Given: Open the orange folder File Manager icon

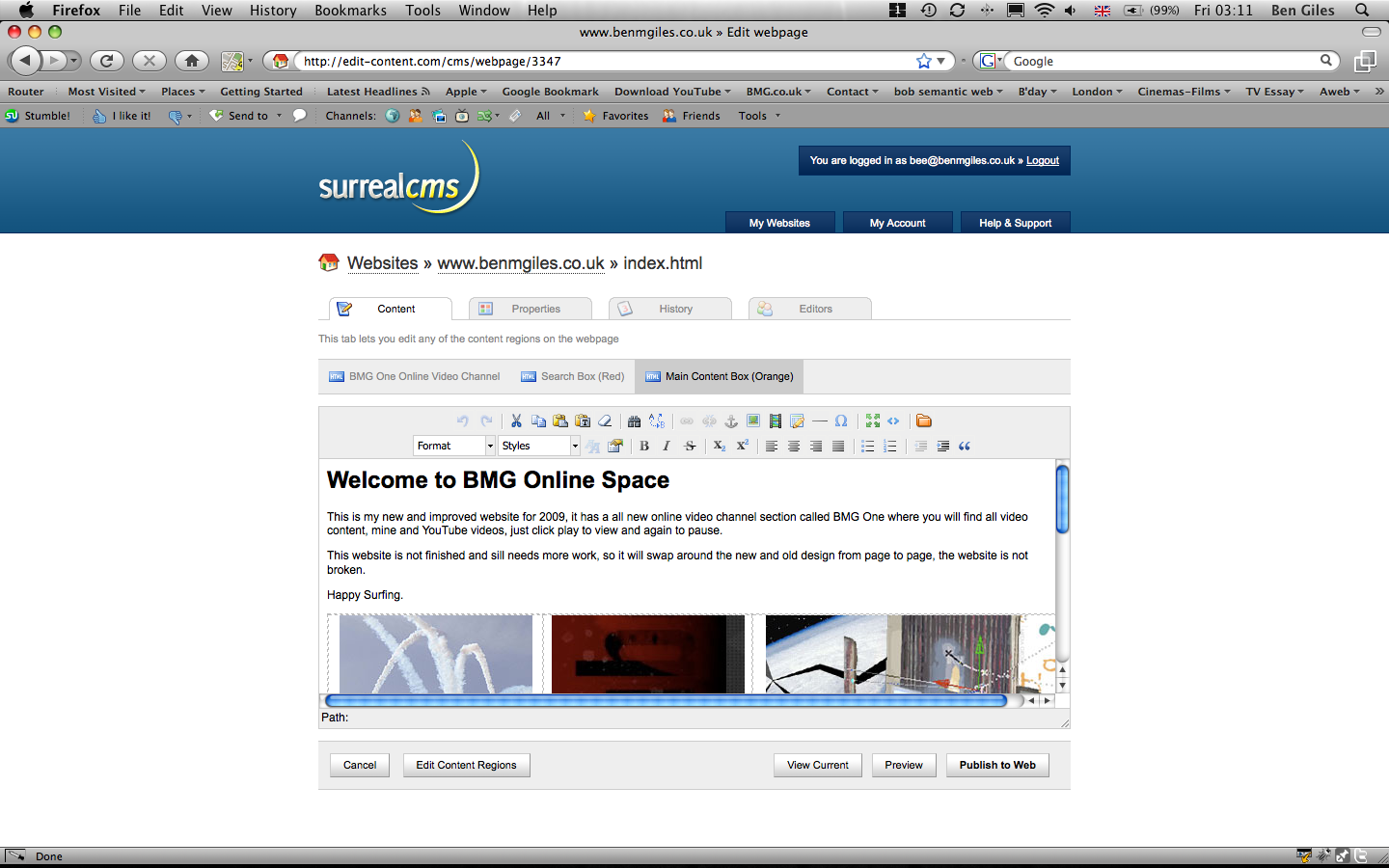Looking at the screenshot, I should (x=924, y=420).
